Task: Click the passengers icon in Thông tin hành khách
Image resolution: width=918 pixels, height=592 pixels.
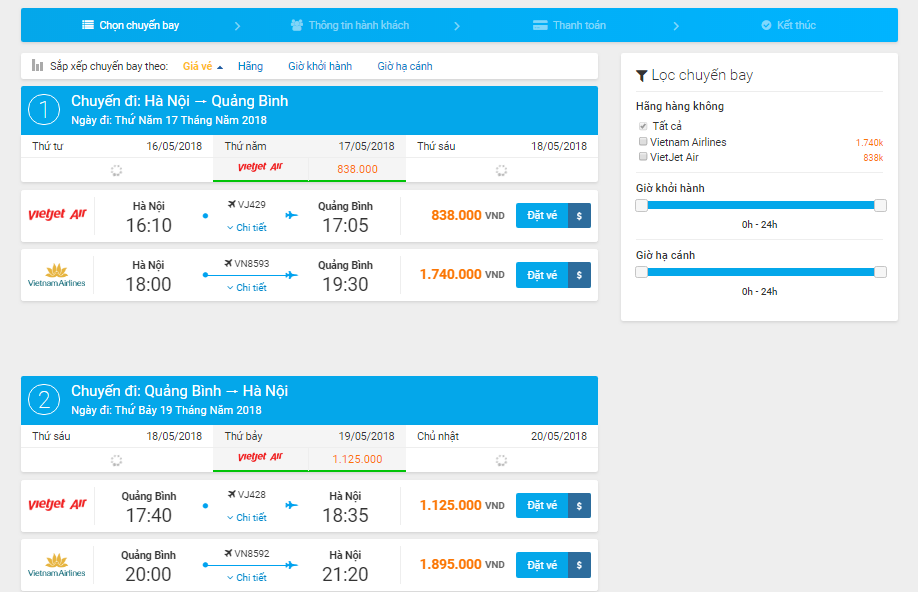Action: (x=297, y=25)
